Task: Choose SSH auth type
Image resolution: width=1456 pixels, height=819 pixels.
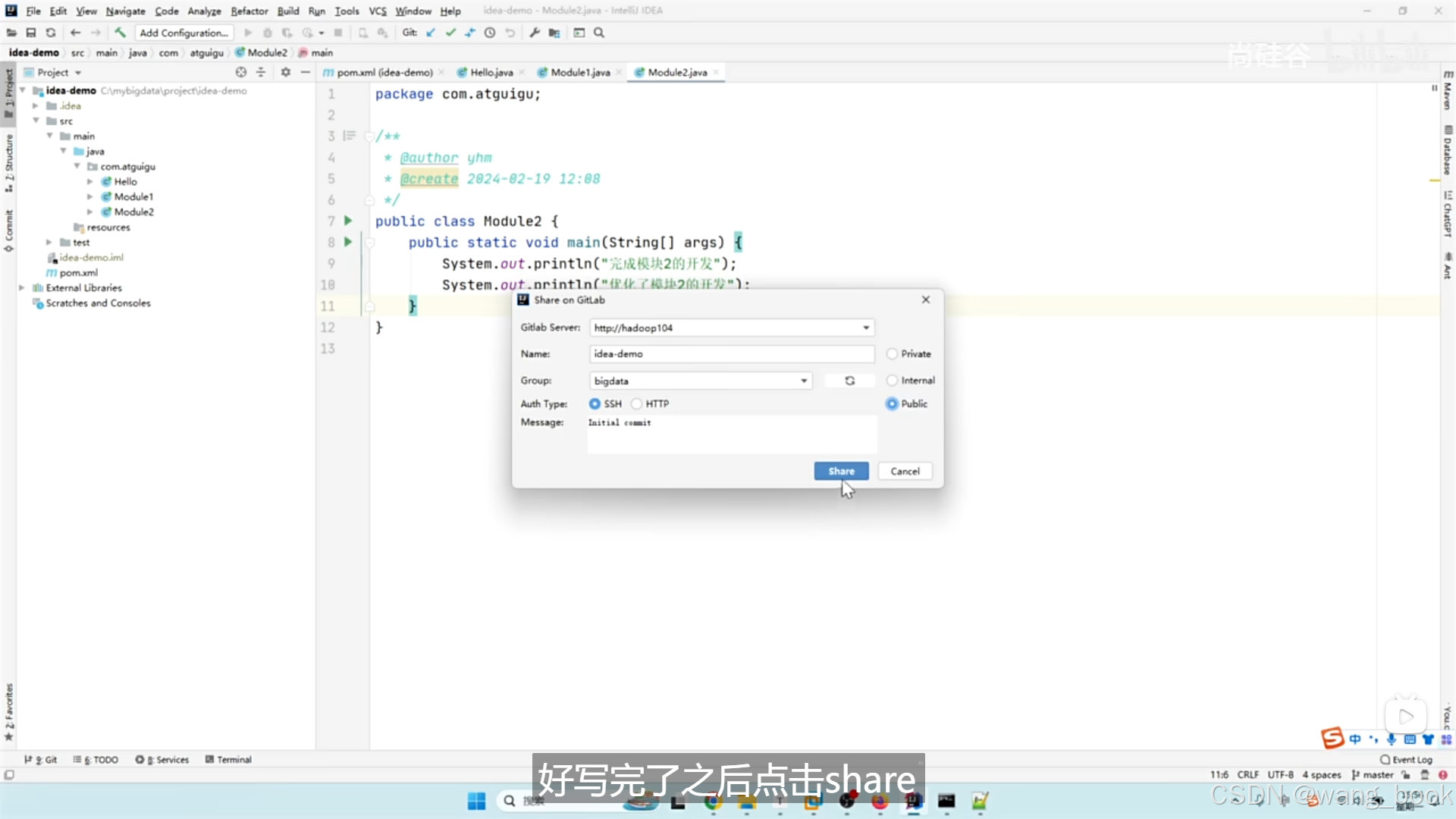Action: click(595, 404)
